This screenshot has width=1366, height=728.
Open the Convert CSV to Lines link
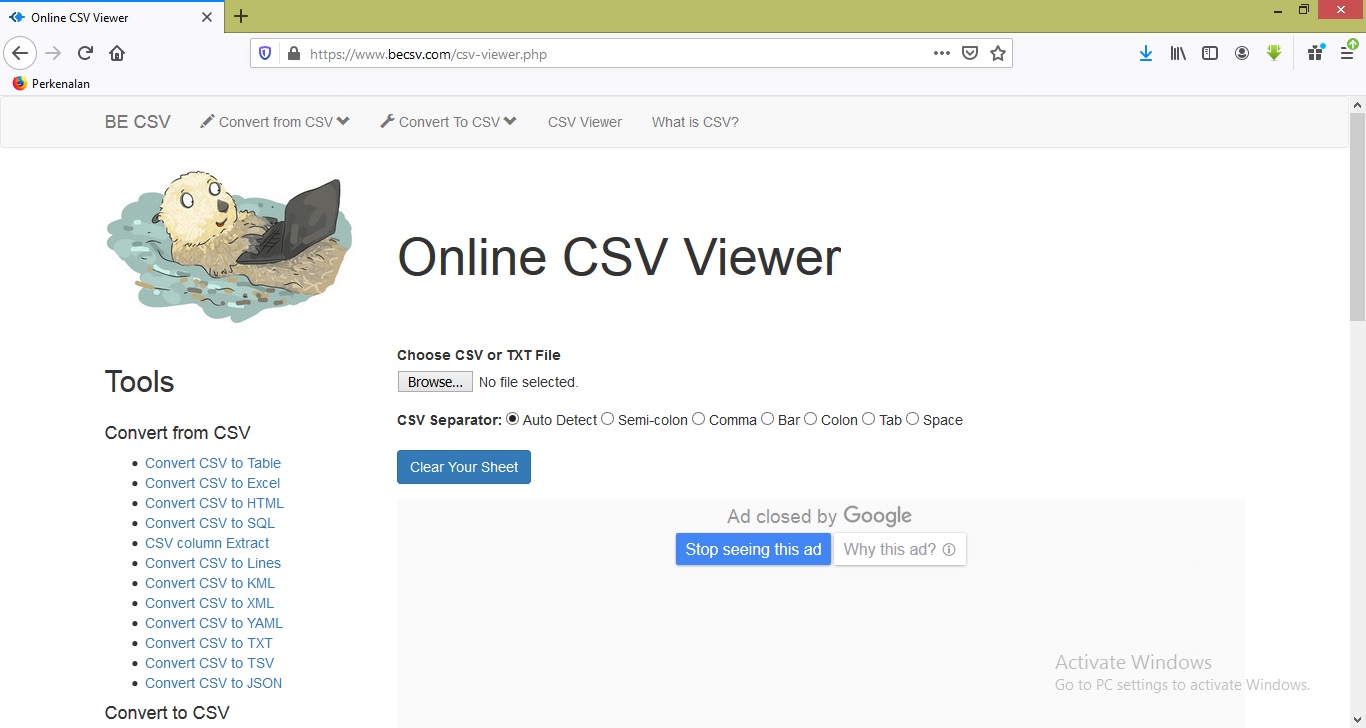pyautogui.click(x=213, y=563)
